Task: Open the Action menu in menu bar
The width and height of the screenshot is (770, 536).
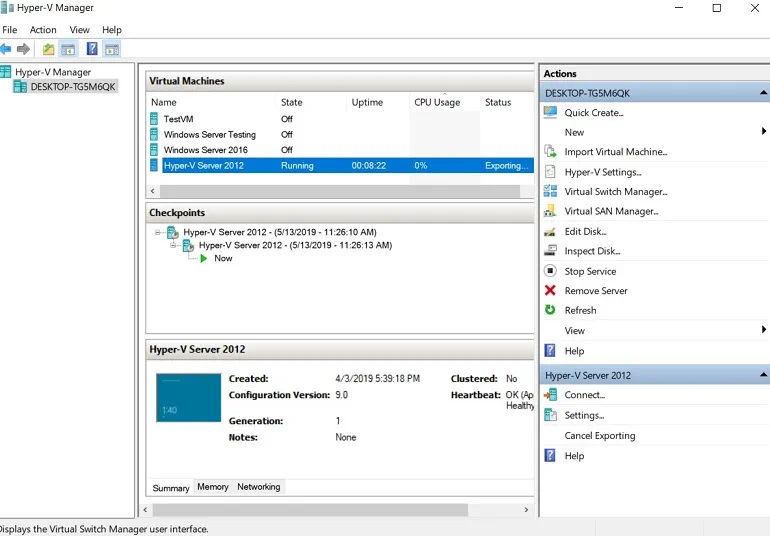Action: [43, 30]
